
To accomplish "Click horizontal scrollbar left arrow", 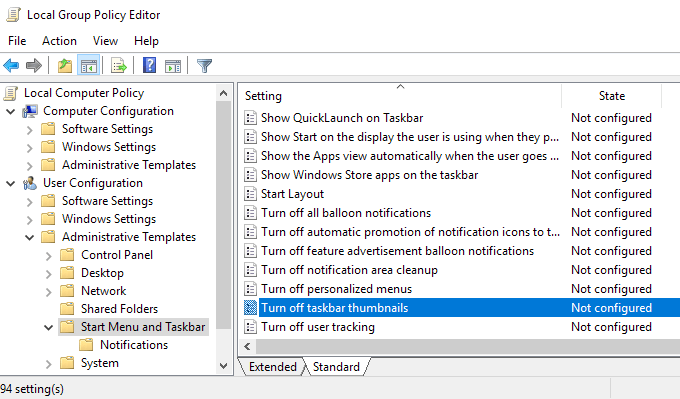I will click(x=247, y=347).
